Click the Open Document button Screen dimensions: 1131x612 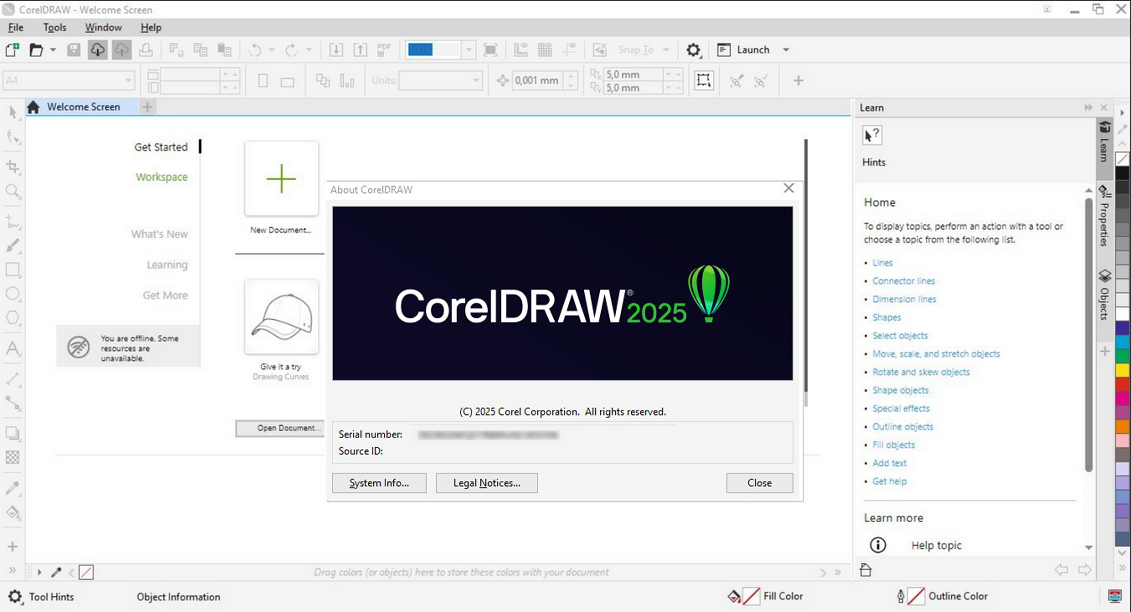[281, 428]
